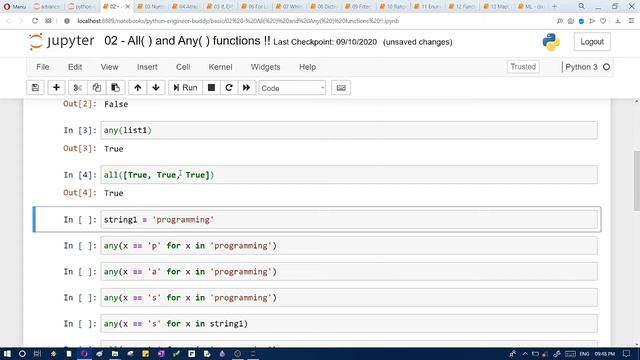Click the browser tab search icon
Image resolution: width=640 pixels, height=360 pixels.
[581, 6]
